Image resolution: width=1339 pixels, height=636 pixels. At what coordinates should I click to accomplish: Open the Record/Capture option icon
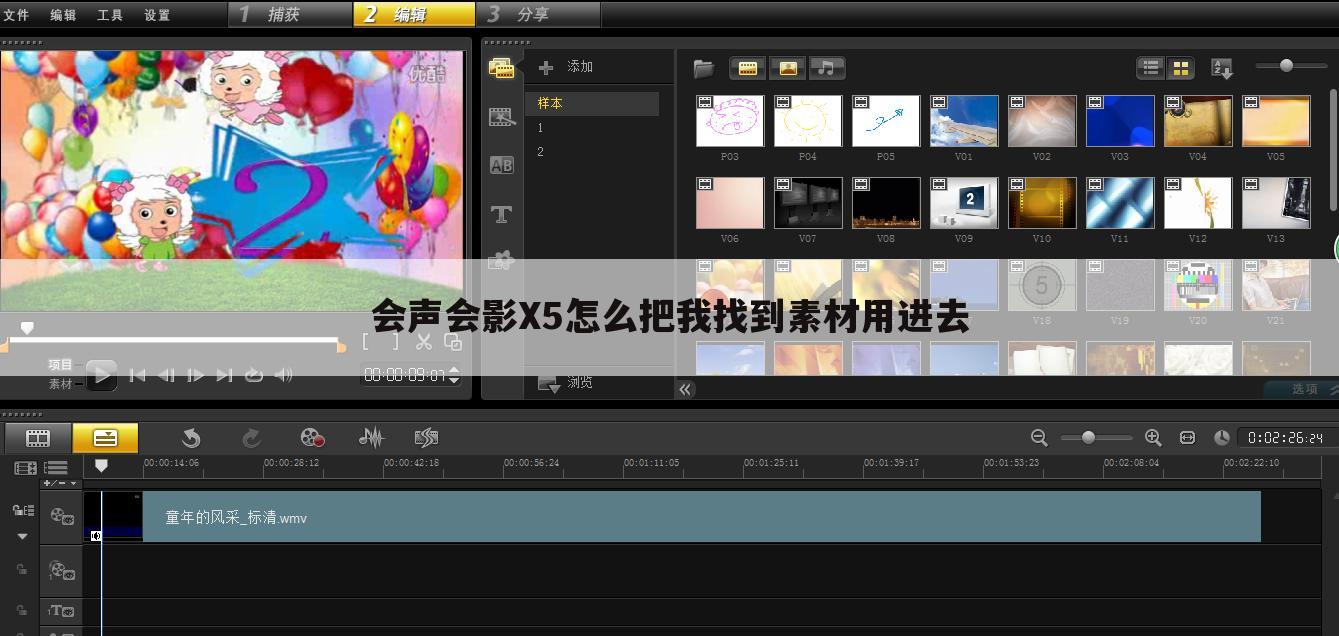(x=312, y=437)
